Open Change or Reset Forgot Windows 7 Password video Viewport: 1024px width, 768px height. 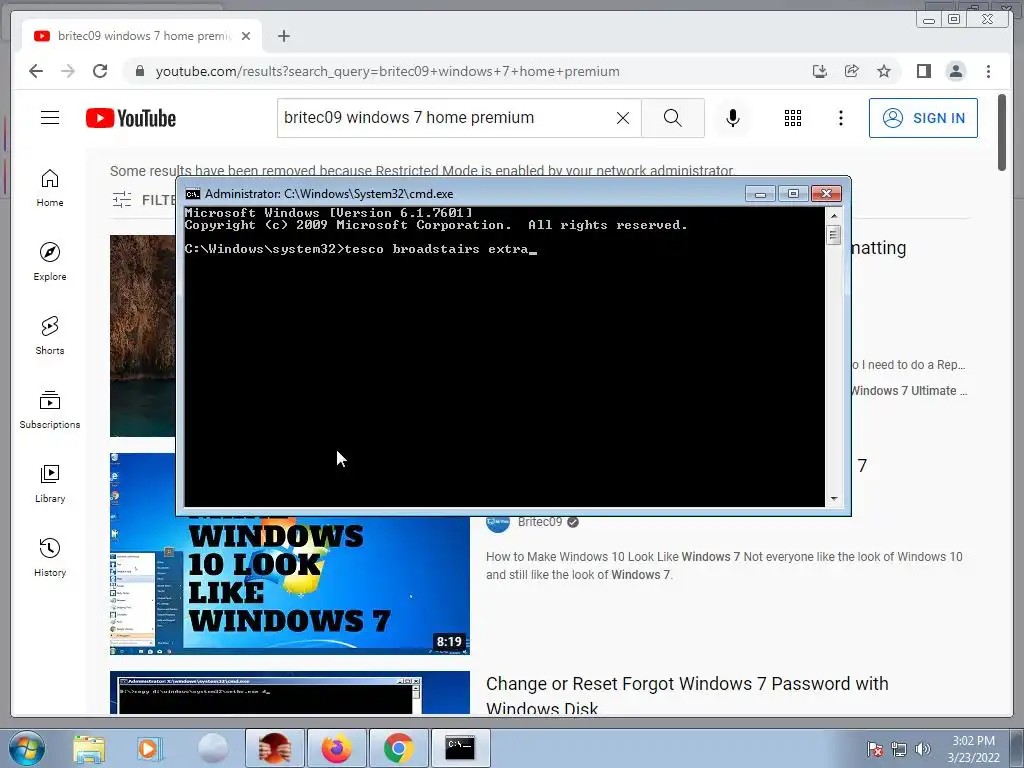[687, 696]
